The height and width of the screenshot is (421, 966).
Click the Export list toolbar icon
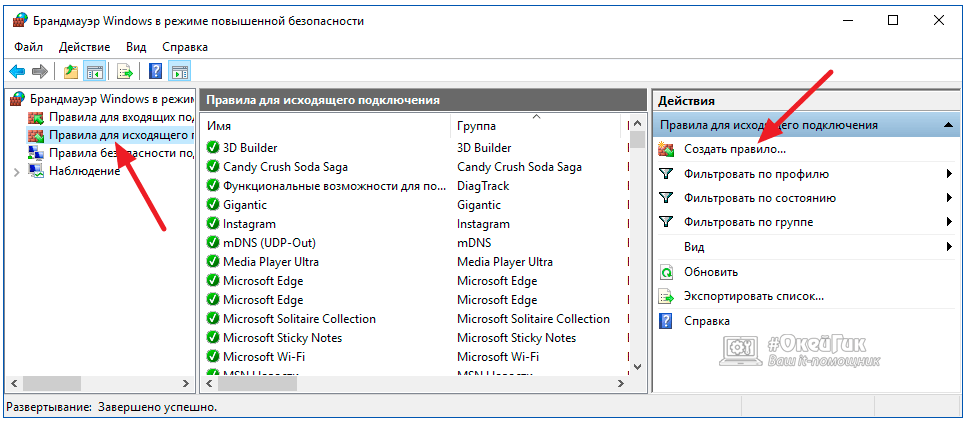coord(125,72)
